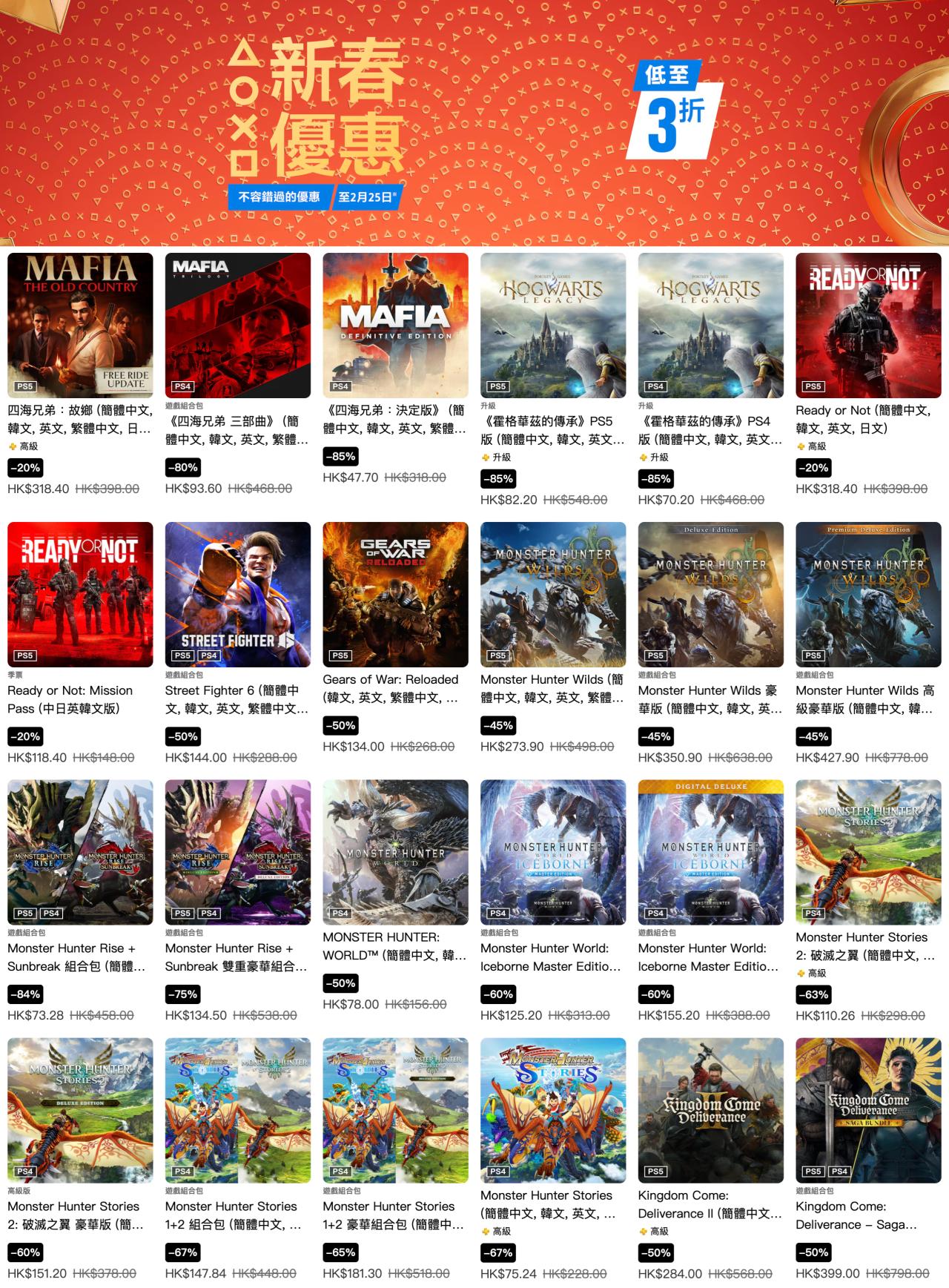Click Plus premium icon under Stories 2
Viewport: 949px width, 1288px height.
click(801, 973)
